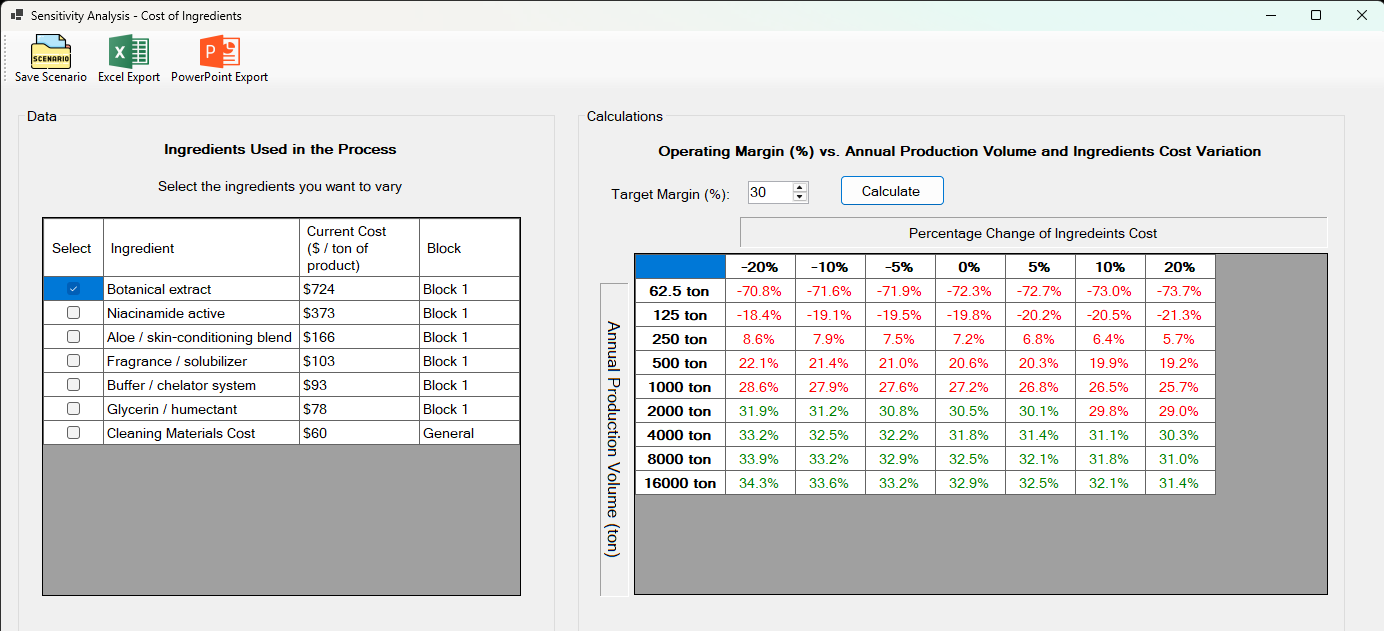The width and height of the screenshot is (1384, 631).
Task: Click the Block column header
Action: 469,248
